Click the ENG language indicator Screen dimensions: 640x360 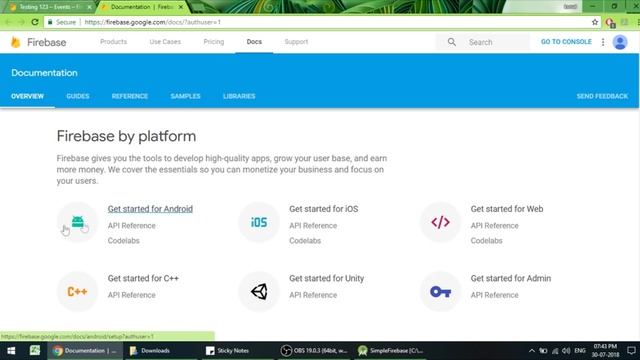580,351
